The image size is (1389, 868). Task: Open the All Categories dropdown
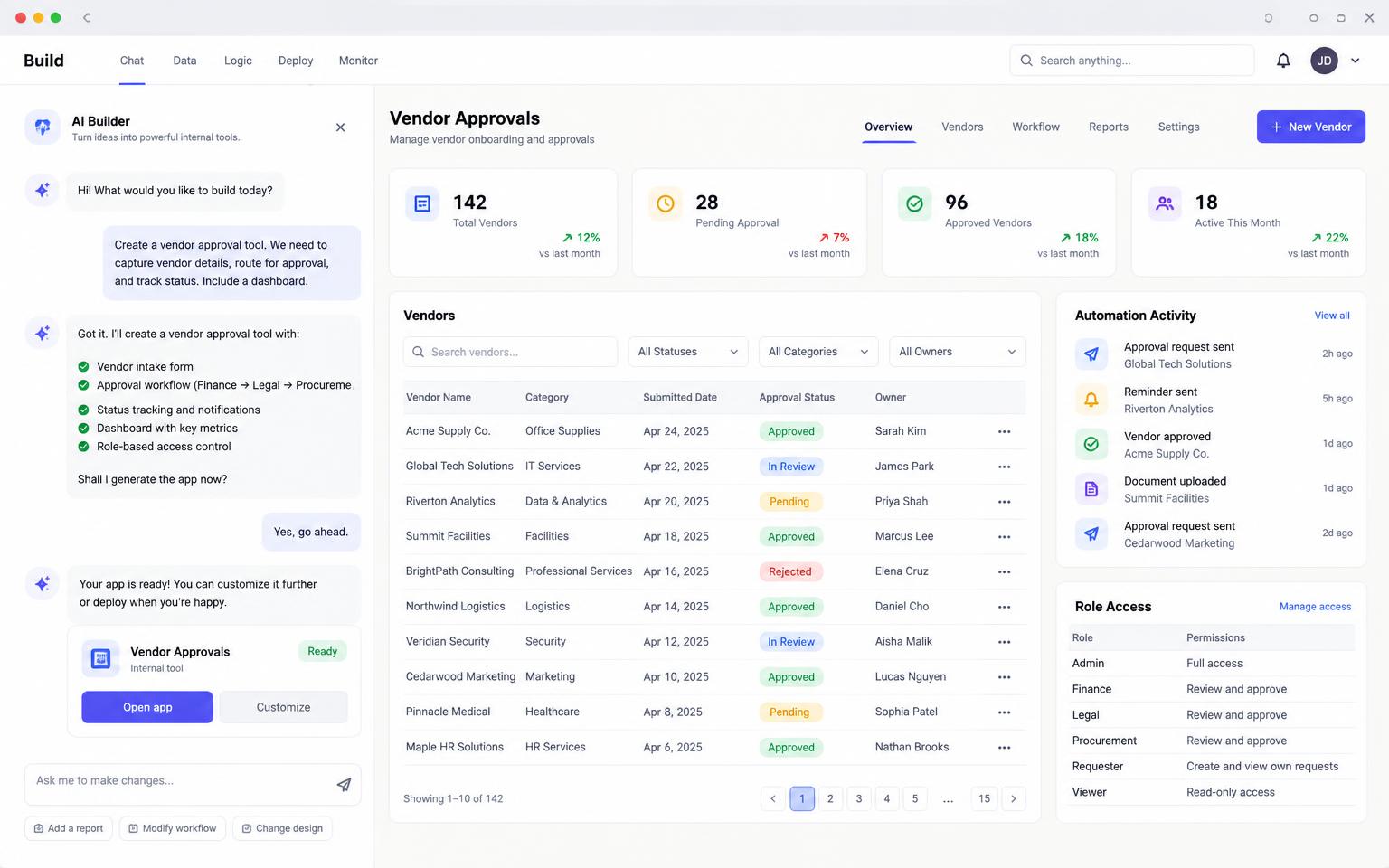(x=817, y=352)
